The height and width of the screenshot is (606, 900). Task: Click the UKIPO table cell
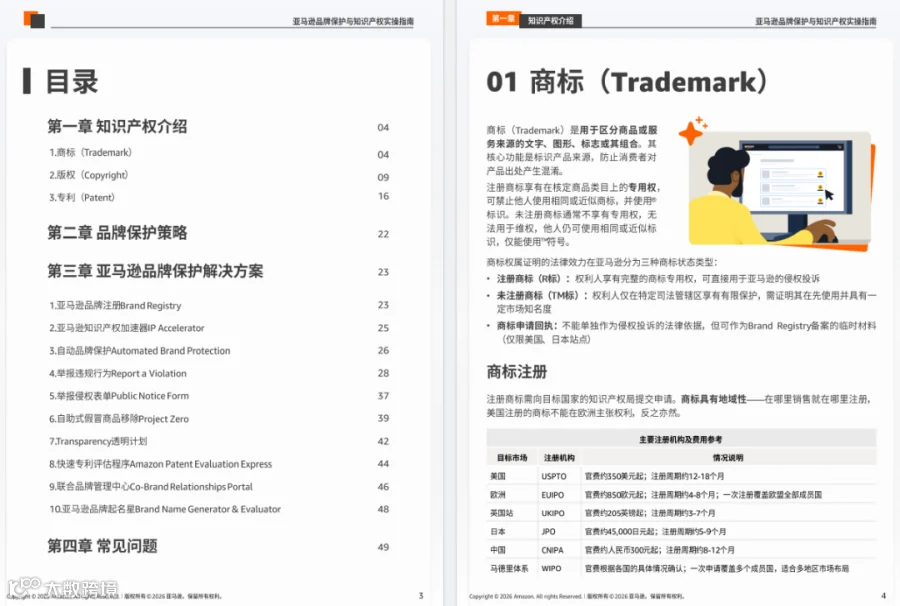pyautogui.click(x=553, y=513)
